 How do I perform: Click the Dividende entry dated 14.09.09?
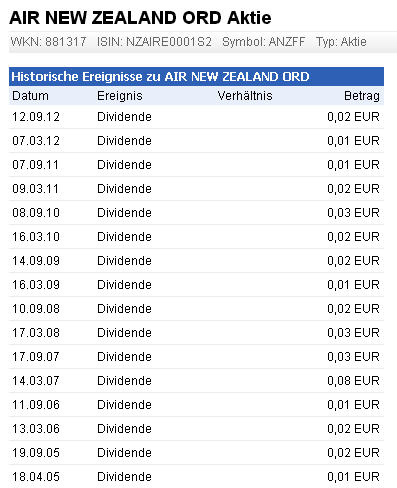click(124, 261)
